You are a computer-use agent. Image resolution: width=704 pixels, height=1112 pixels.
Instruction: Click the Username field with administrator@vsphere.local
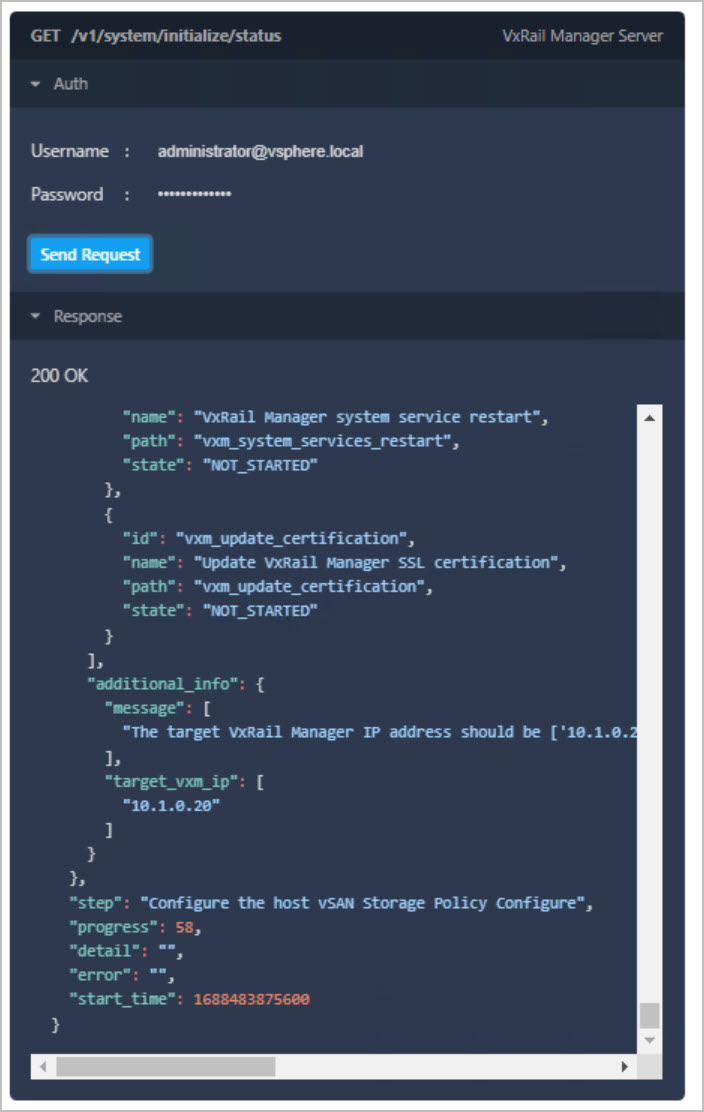(260, 152)
